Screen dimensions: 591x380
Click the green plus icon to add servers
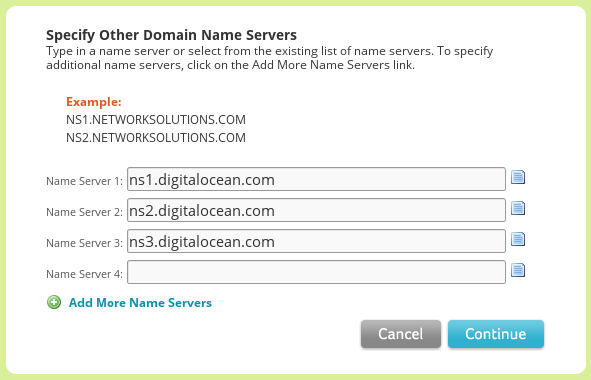tap(54, 302)
